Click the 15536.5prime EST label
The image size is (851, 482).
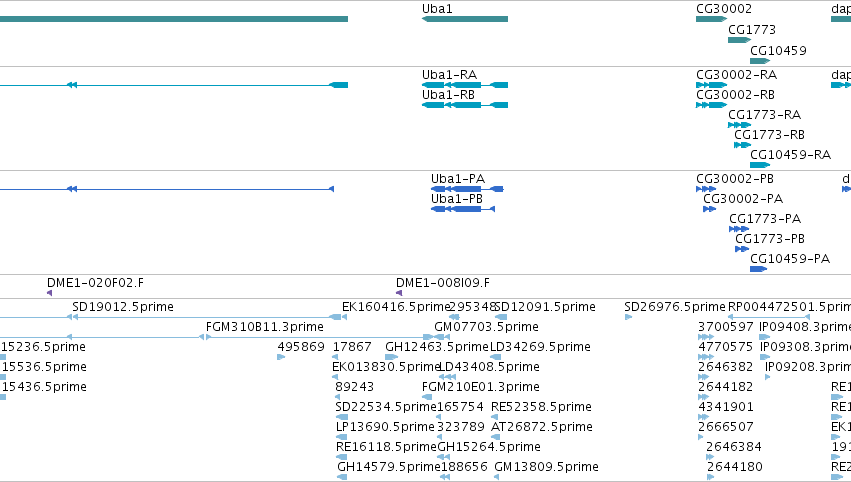tap(44, 367)
